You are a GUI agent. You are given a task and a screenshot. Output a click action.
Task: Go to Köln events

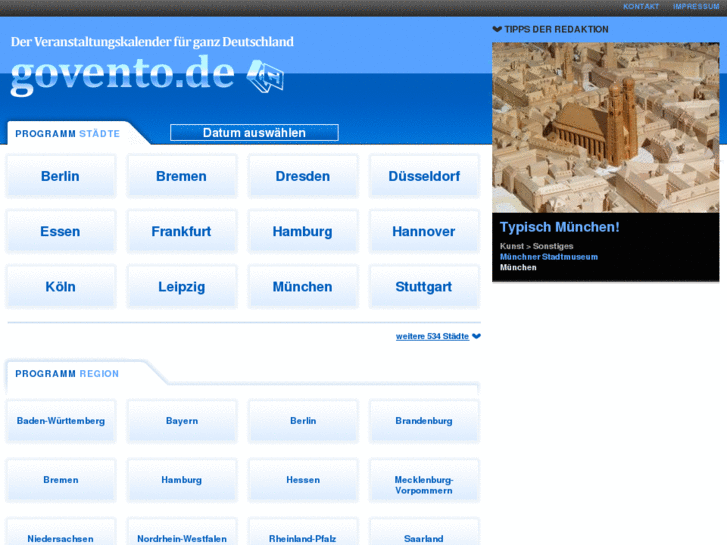(x=60, y=287)
